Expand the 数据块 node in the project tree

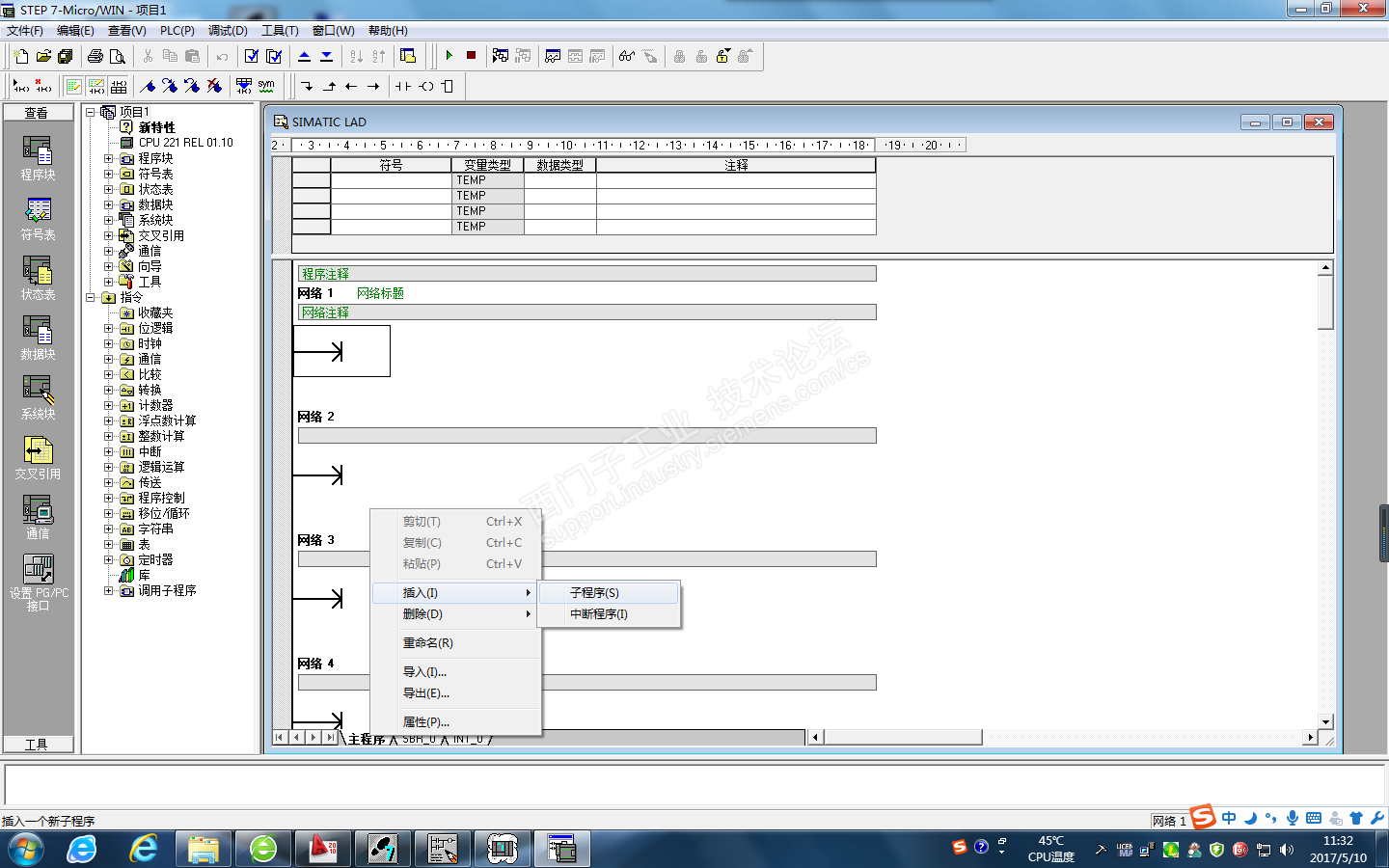(x=109, y=204)
